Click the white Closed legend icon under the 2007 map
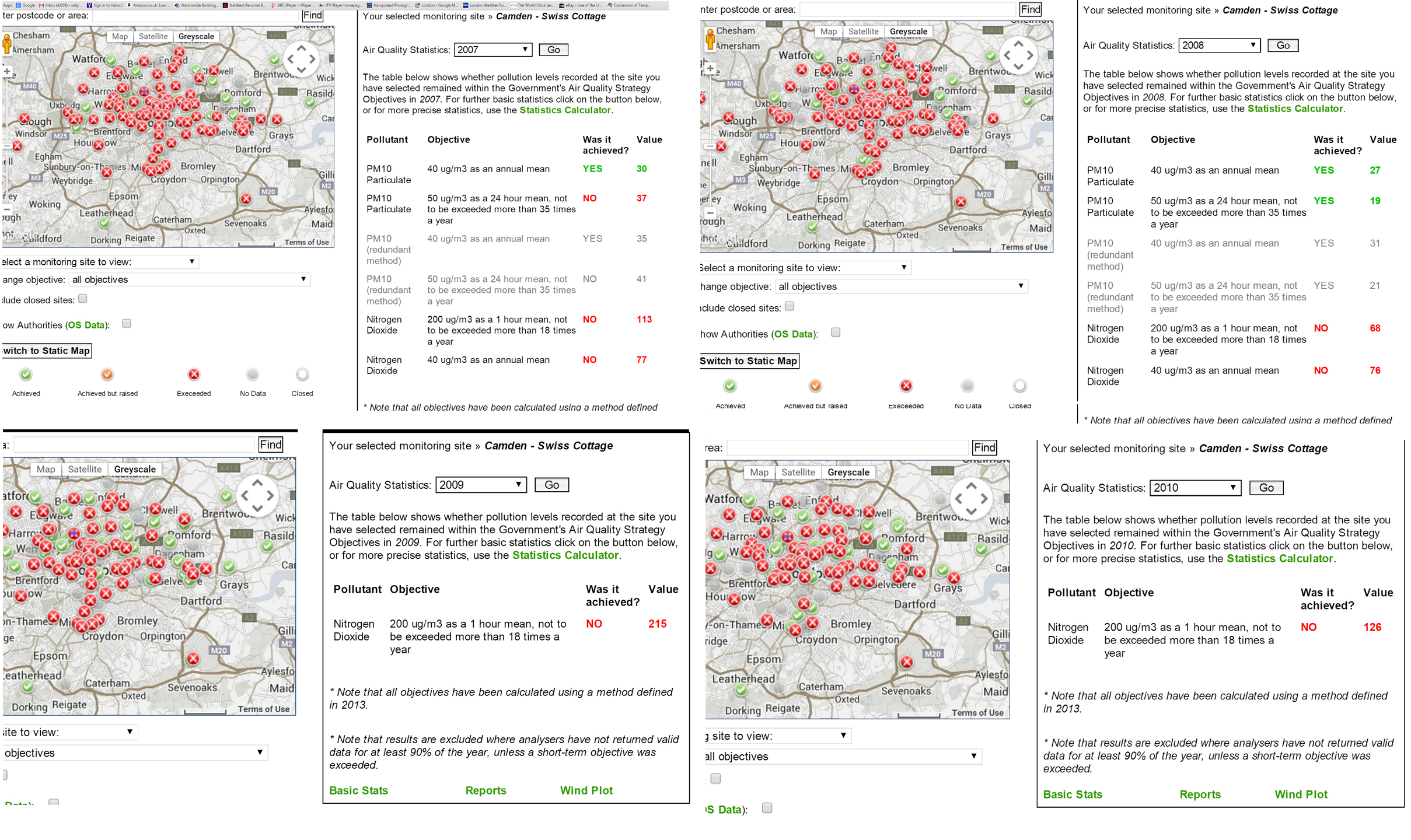 (302, 374)
